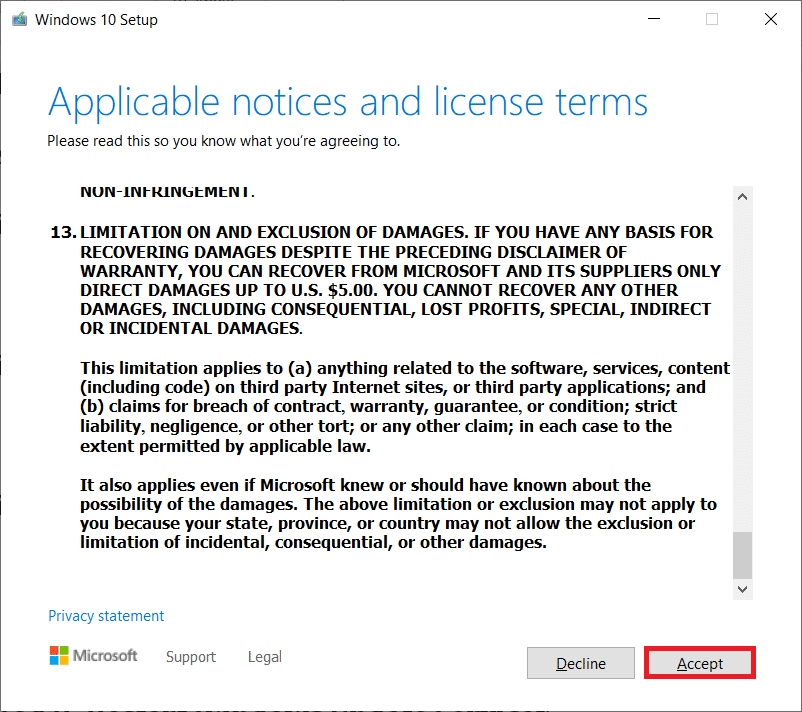This screenshot has height=712, width=802.
Task: Click the Windows 10 Setup title icon
Action: pyautogui.click(x=19, y=19)
